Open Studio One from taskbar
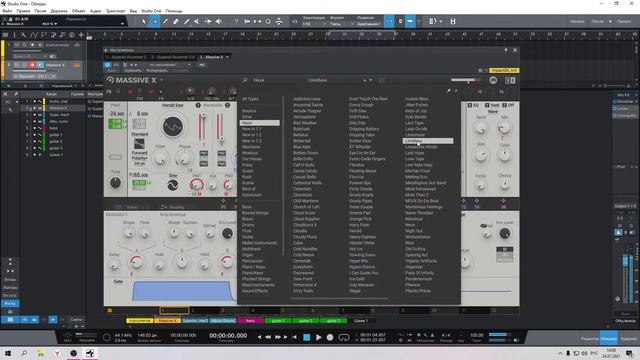640x360 pixels. [90, 353]
